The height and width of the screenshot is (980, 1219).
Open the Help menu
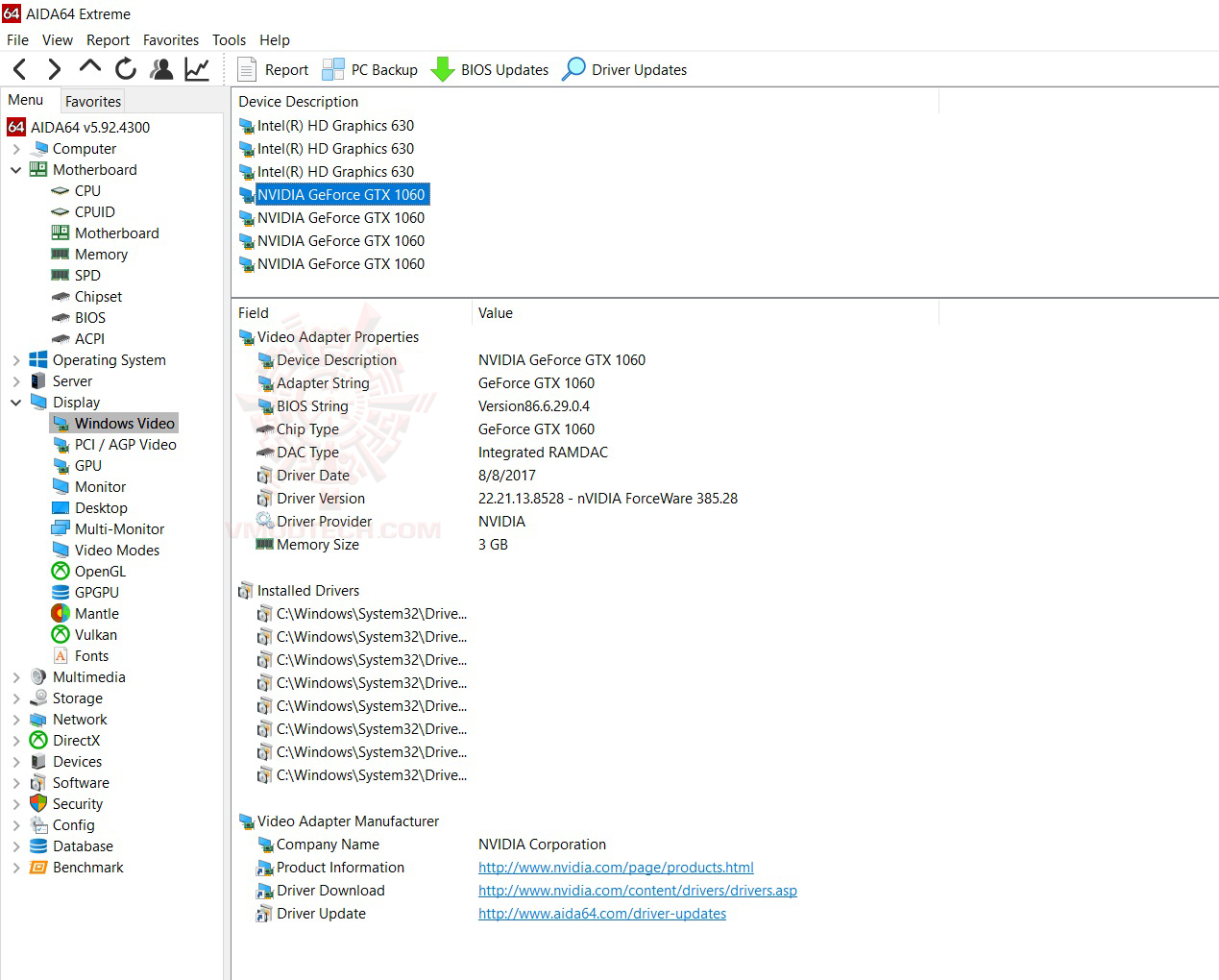coord(275,40)
